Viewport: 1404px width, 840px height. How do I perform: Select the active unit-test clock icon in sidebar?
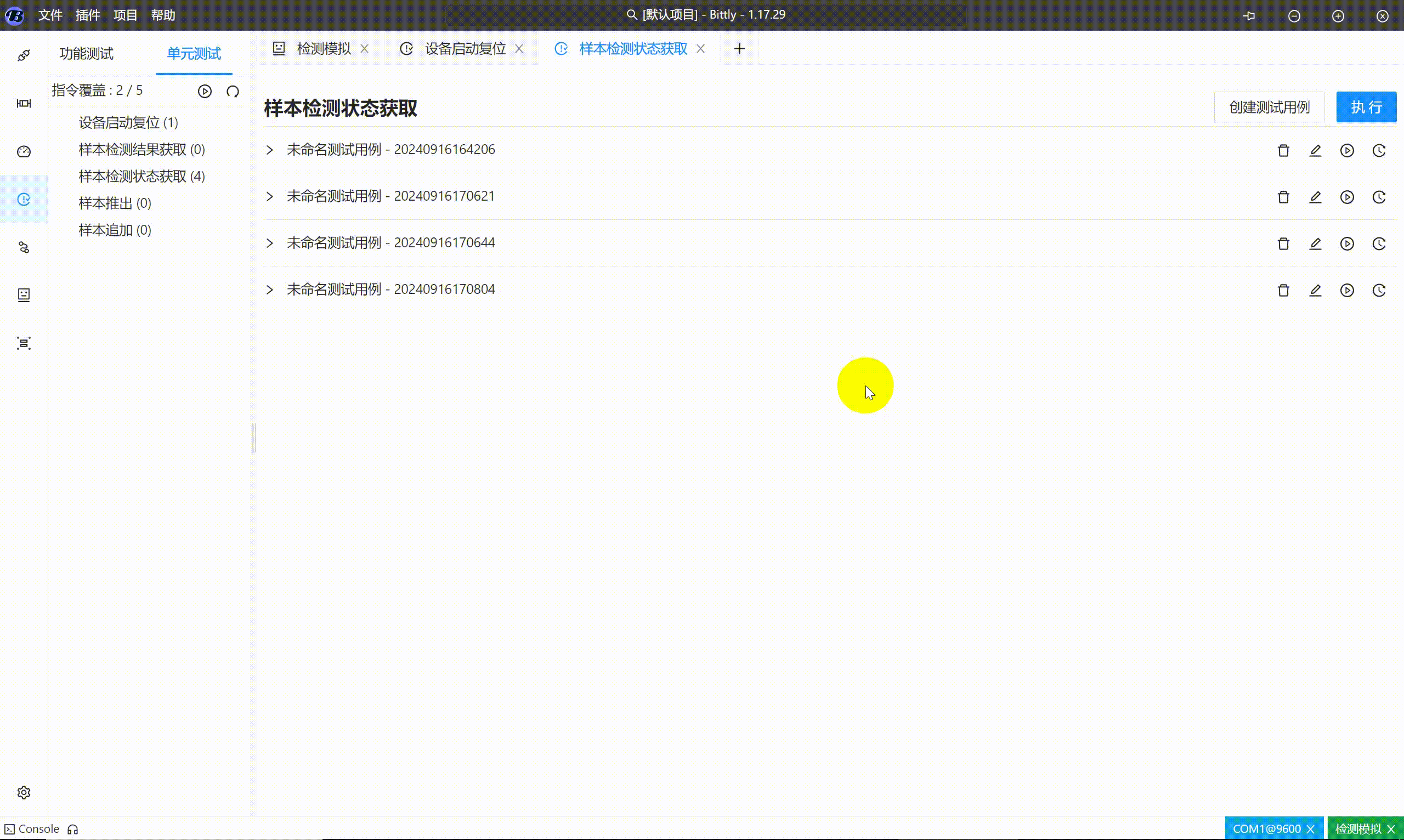(x=24, y=199)
